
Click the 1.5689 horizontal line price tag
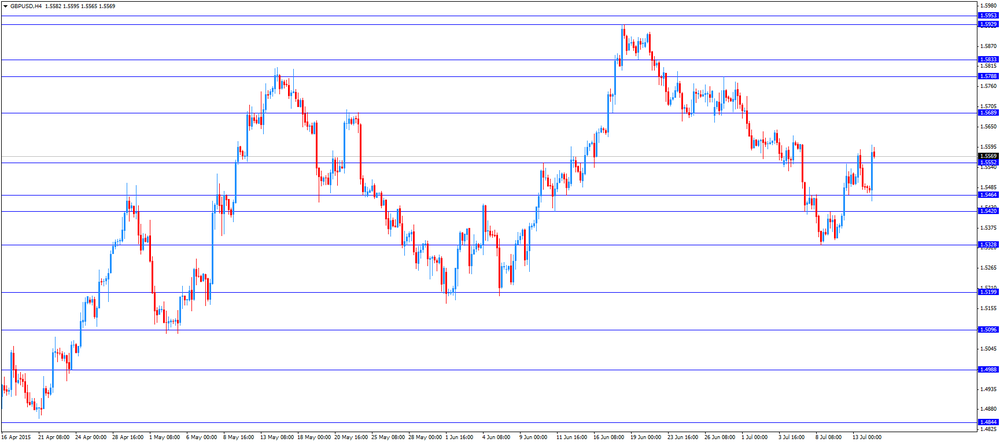[x=987, y=113]
